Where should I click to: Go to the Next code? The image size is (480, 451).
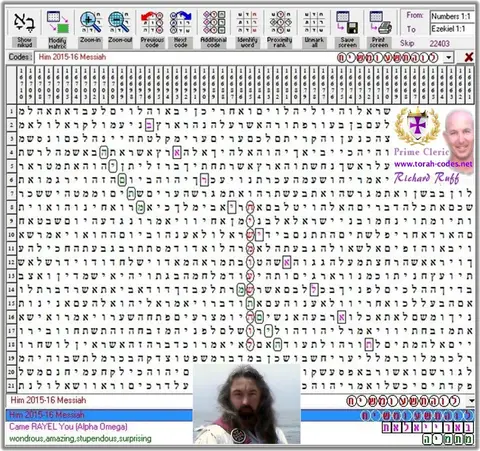click(180, 22)
